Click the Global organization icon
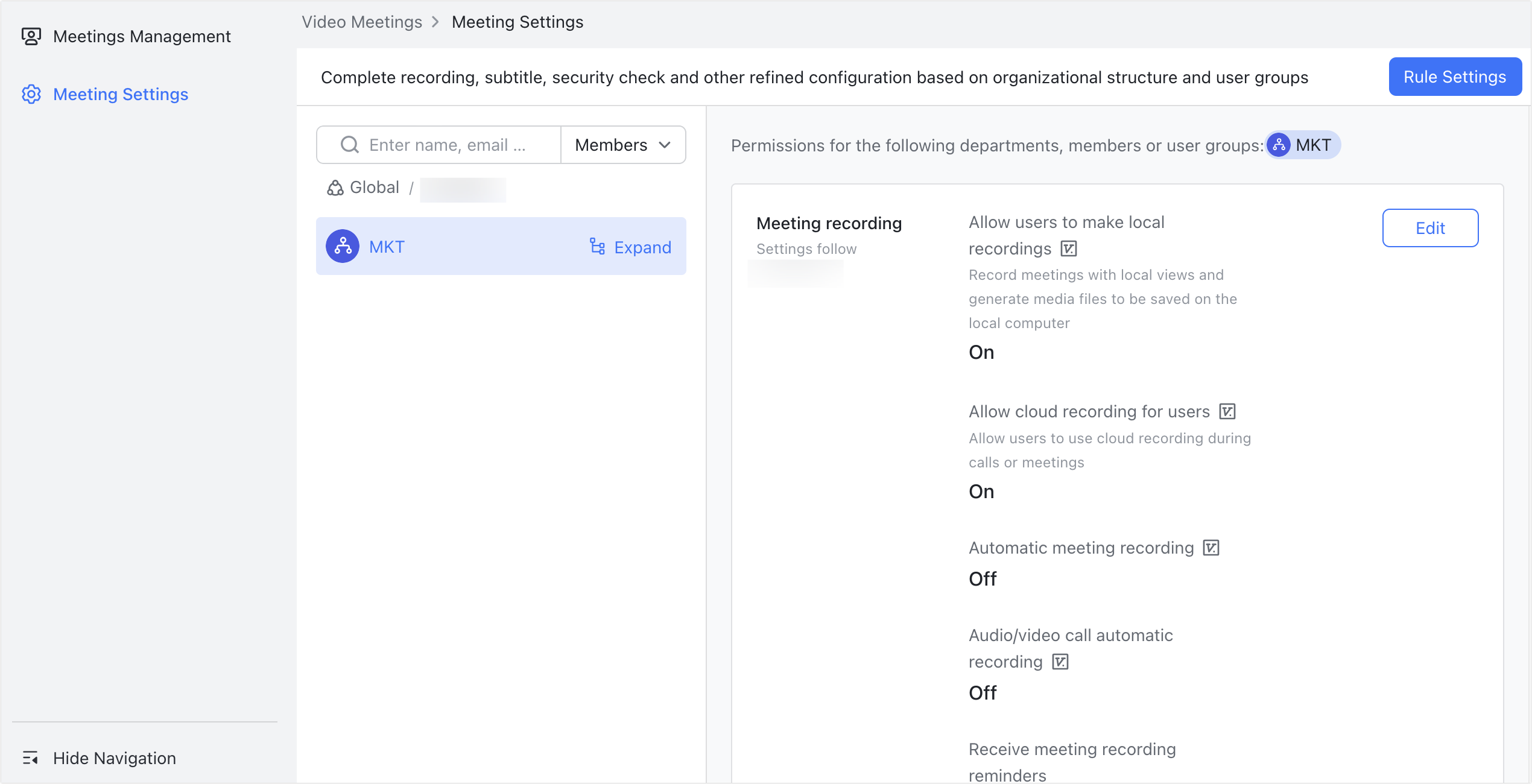This screenshot has height=784, width=1532. (x=335, y=188)
